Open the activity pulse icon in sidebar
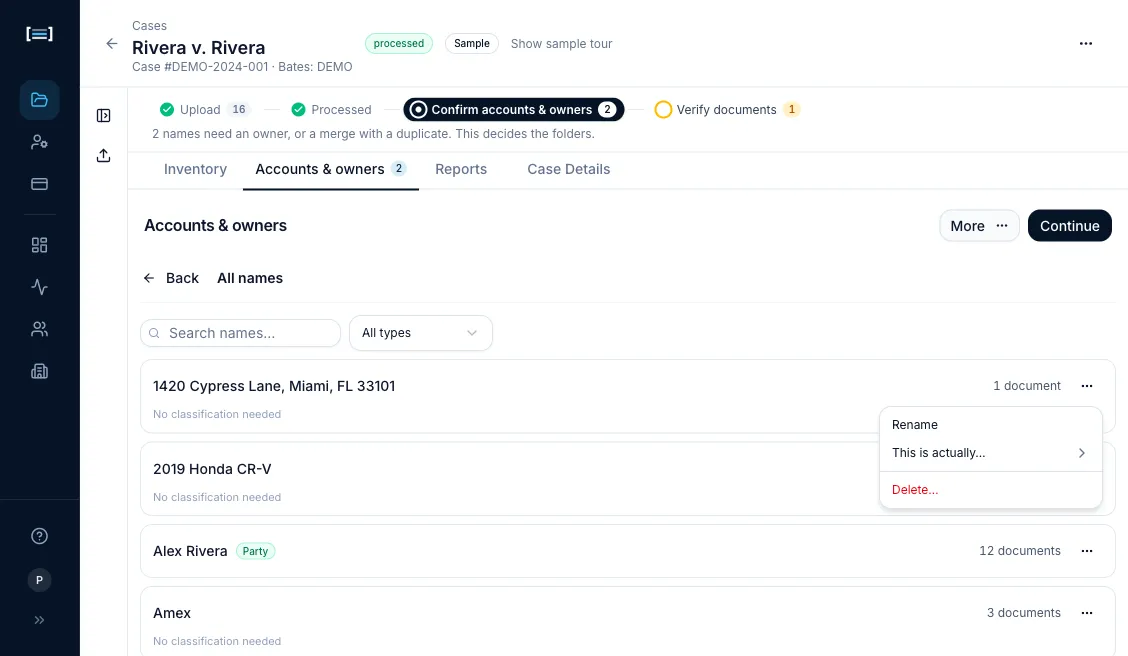 click(x=40, y=287)
